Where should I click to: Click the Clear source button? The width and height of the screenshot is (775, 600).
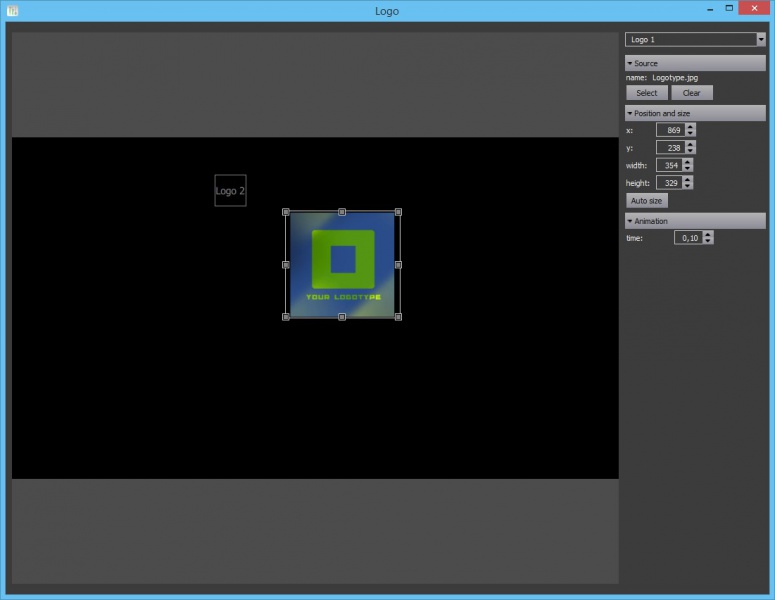[x=691, y=93]
